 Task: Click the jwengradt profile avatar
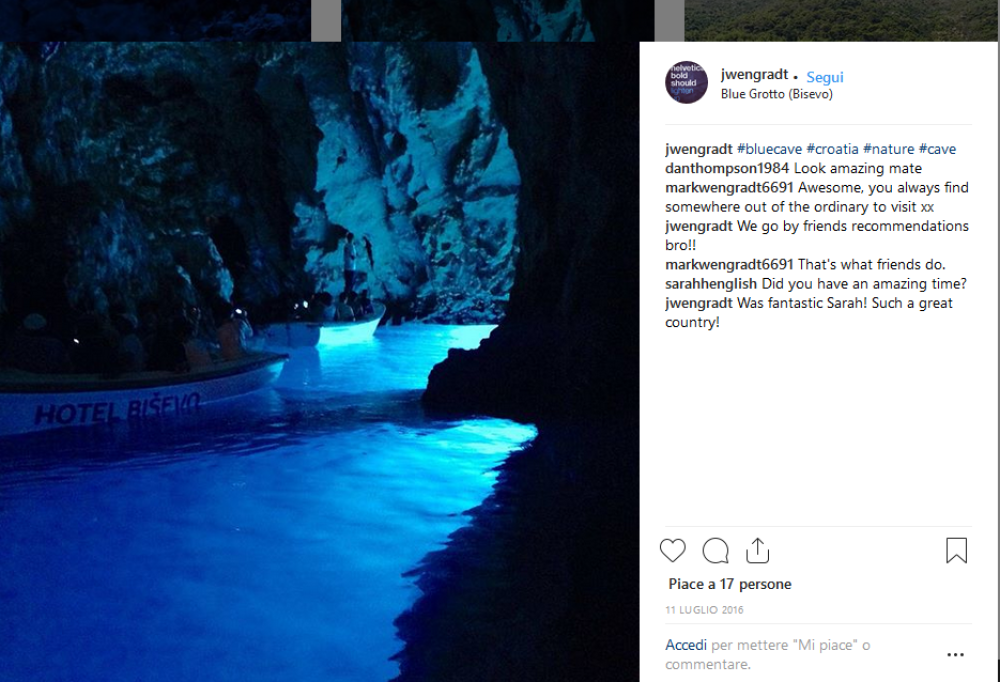pos(686,82)
